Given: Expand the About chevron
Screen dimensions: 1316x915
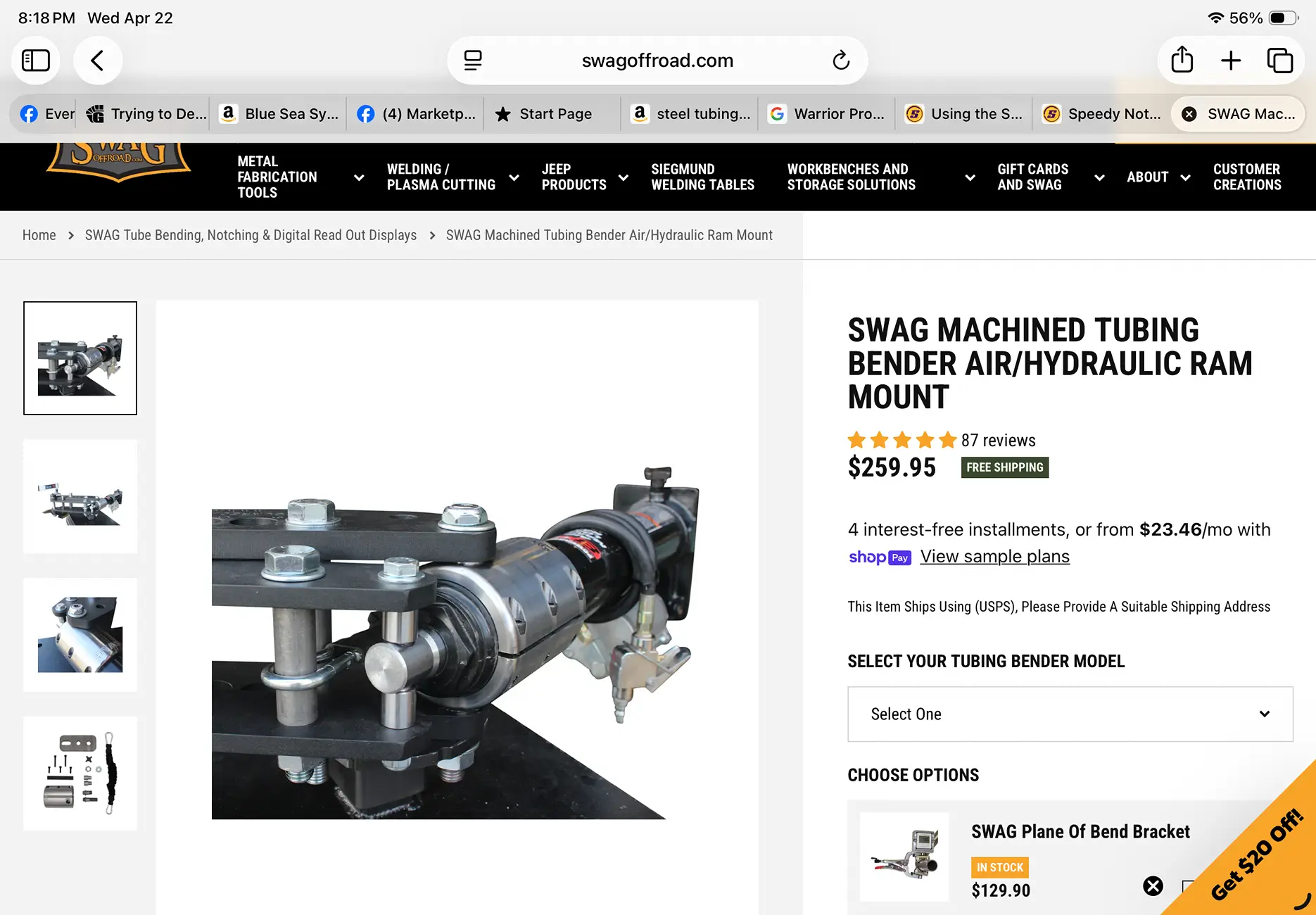Looking at the screenshot, I should (x=1185, y=178).
